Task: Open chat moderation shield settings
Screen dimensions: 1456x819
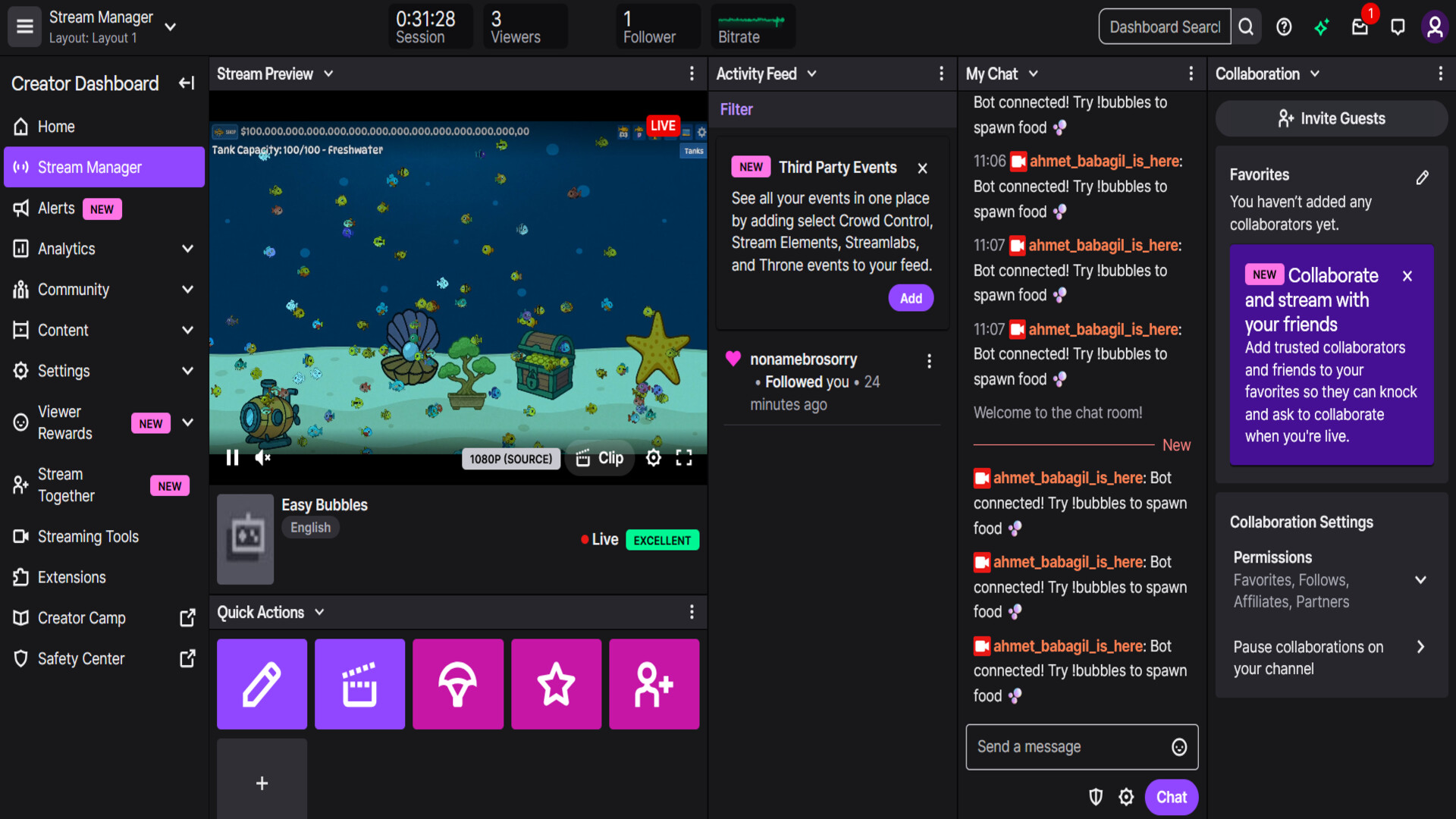Action: (1095, 796)
